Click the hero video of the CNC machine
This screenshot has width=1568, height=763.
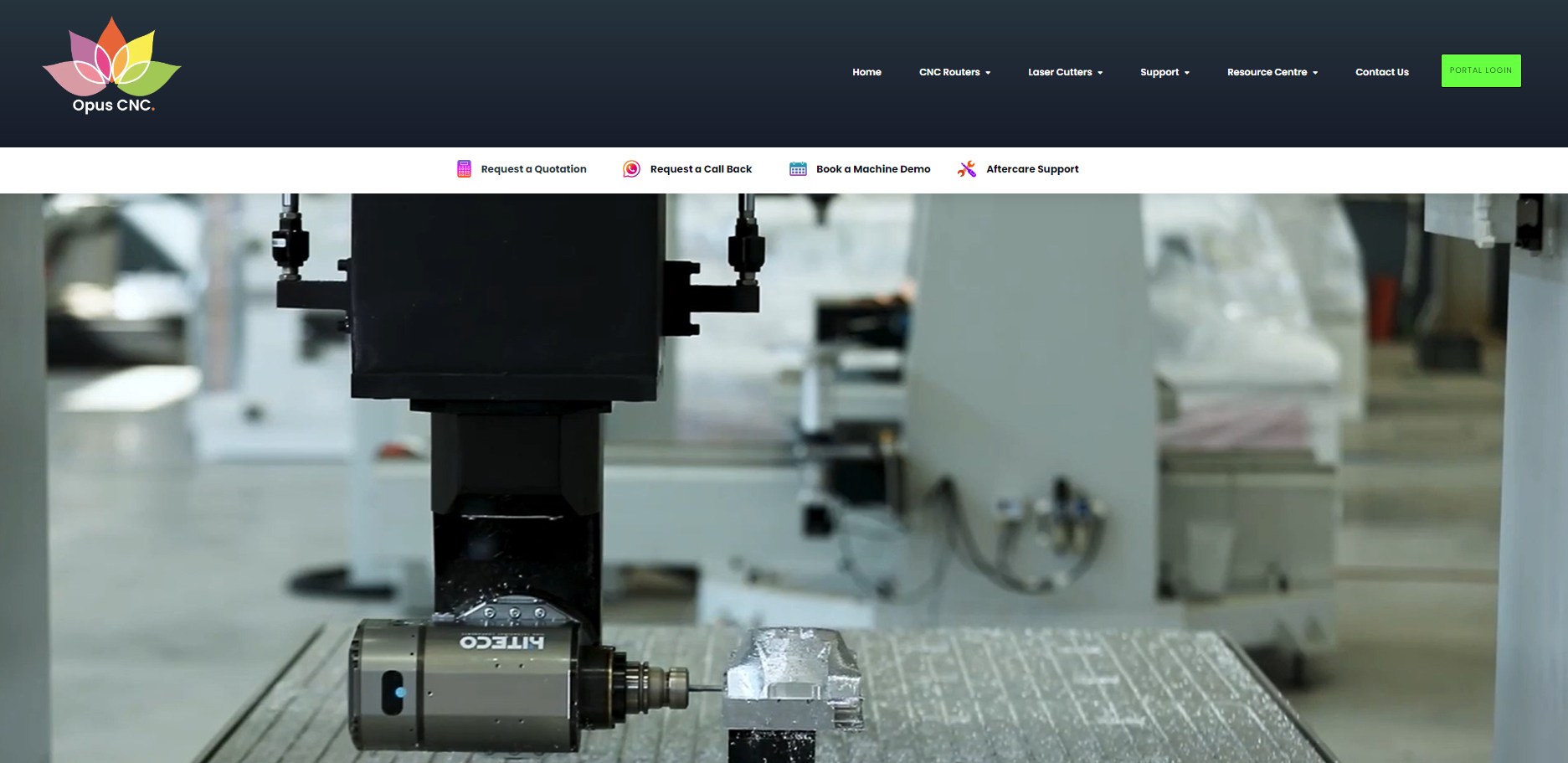pyautogui.click(x=784, y=477)
